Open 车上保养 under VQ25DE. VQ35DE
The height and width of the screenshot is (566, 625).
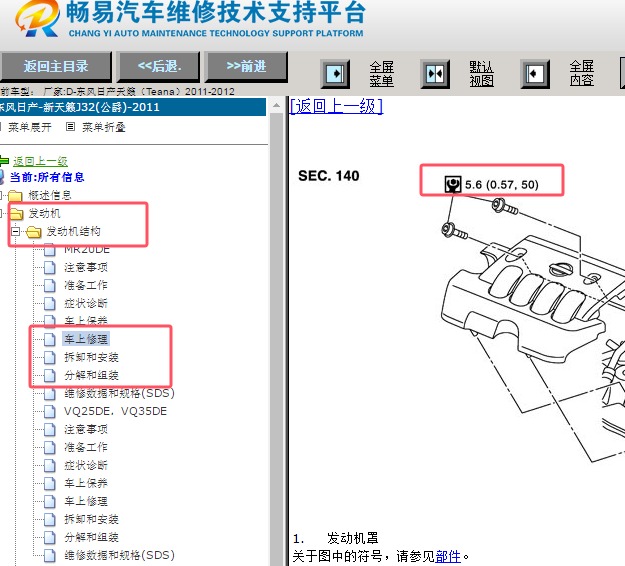point(86,483)
